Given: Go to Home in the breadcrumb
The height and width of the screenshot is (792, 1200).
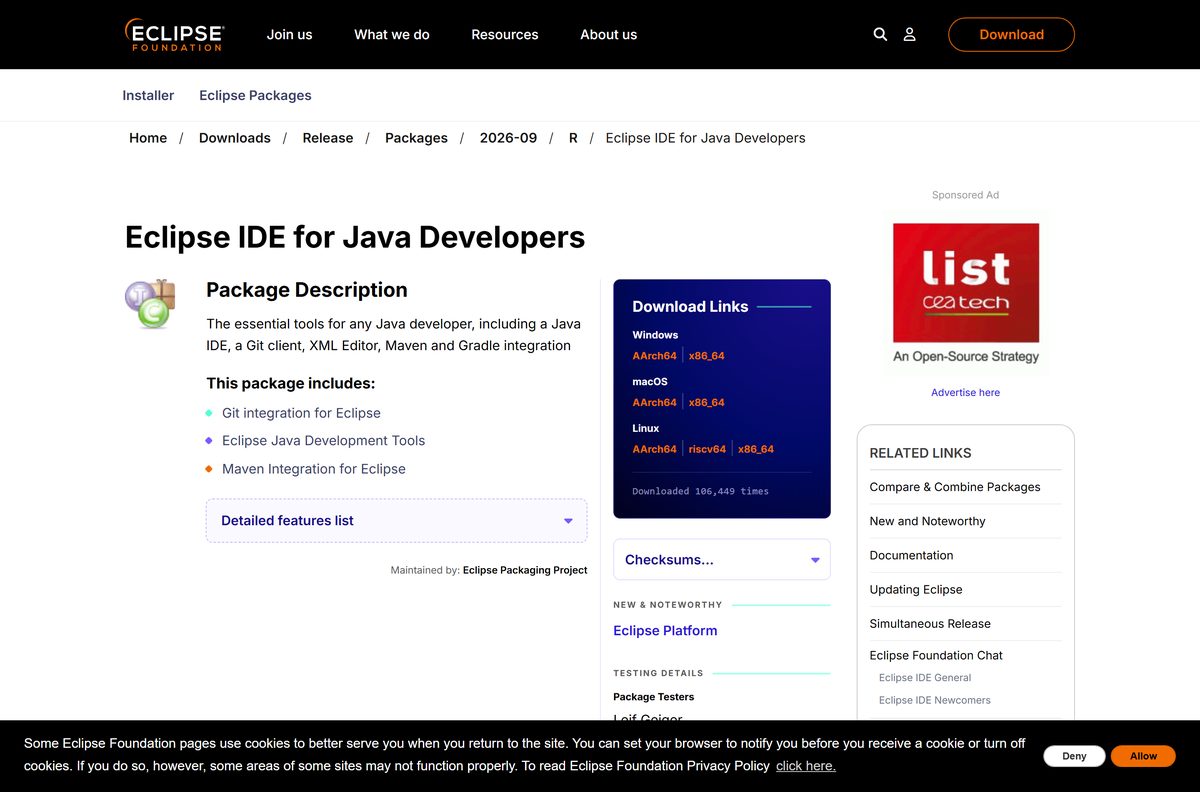Looking at the screenshot, I should 148,138.
